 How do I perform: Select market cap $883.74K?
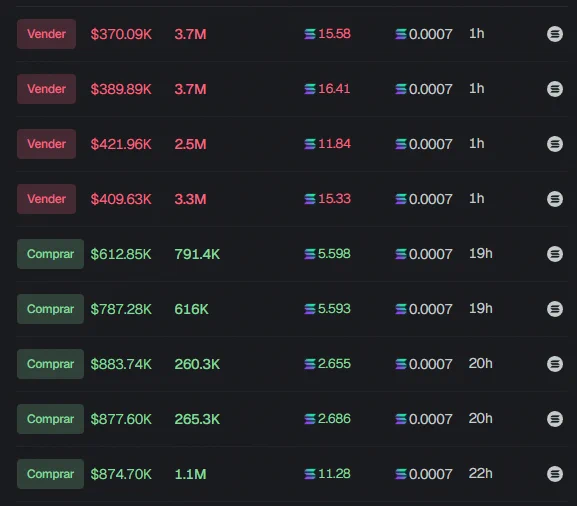(121, 364)
